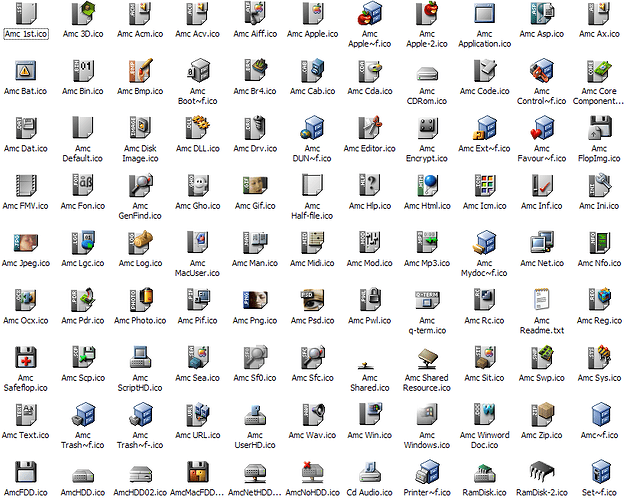Select the Amc Encrypt.ico icon
The width and height of the screenshot is (627, 500).
(427, 128)
